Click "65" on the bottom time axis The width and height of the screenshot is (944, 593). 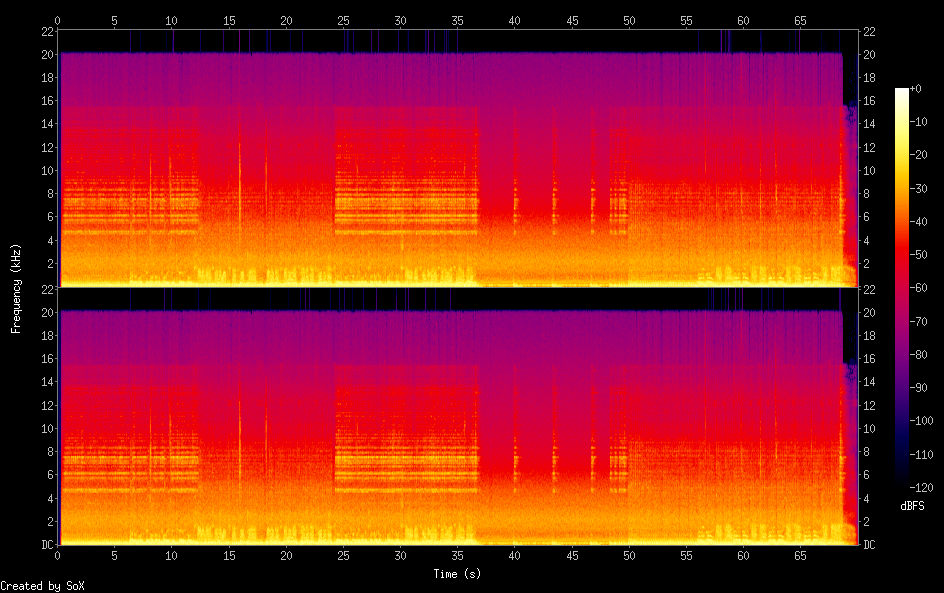pyautogui.click(x=800, y=556)
